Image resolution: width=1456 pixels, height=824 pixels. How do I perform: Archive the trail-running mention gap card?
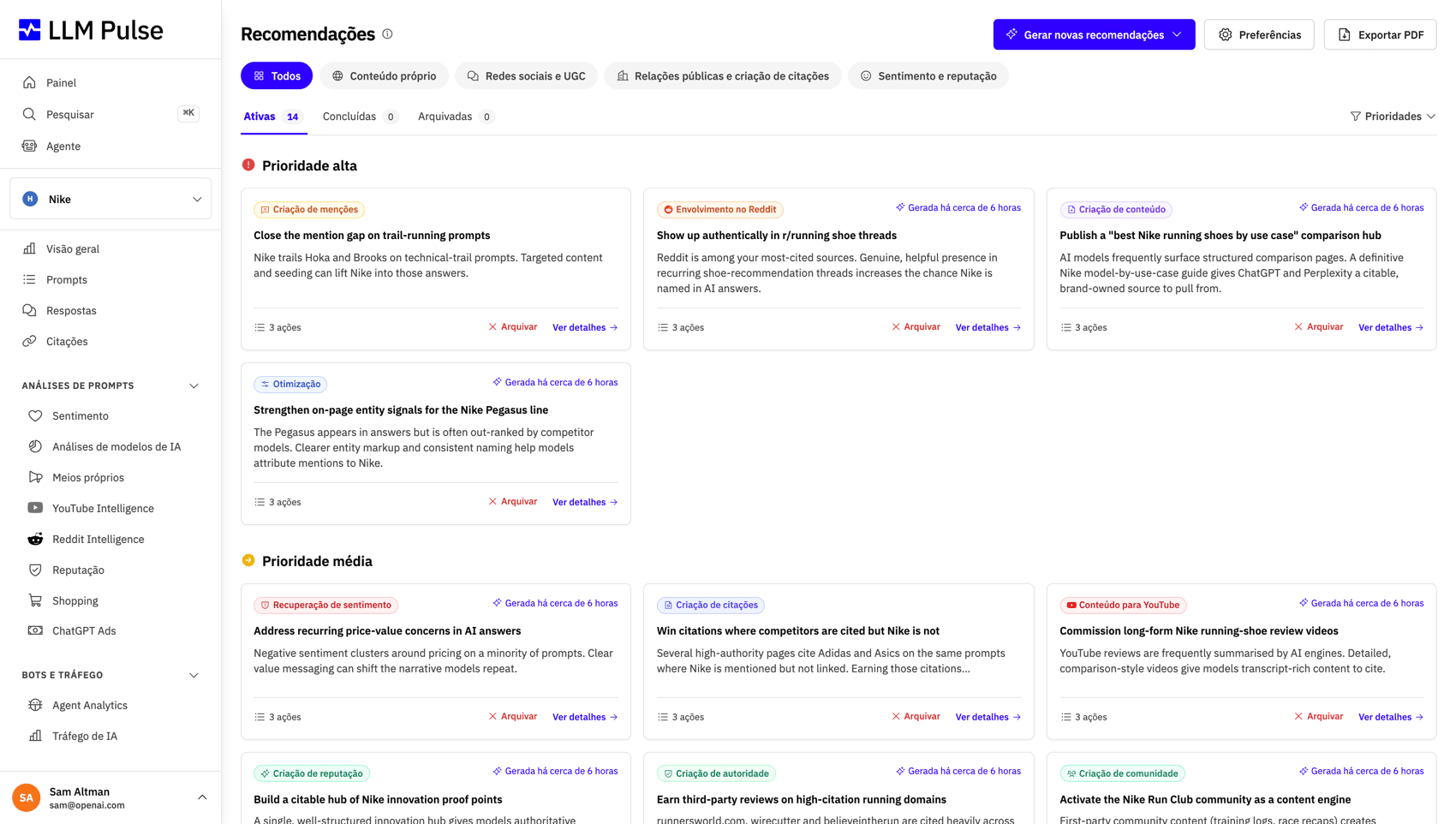pyautogui.click(x=513, y=327)
